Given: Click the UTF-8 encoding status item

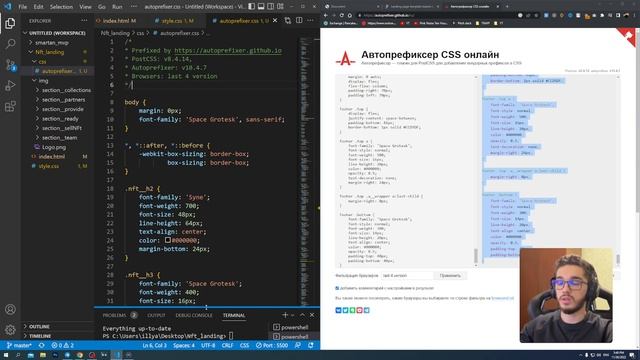Looking at the screenshot, I should click(x=208, y=345).
